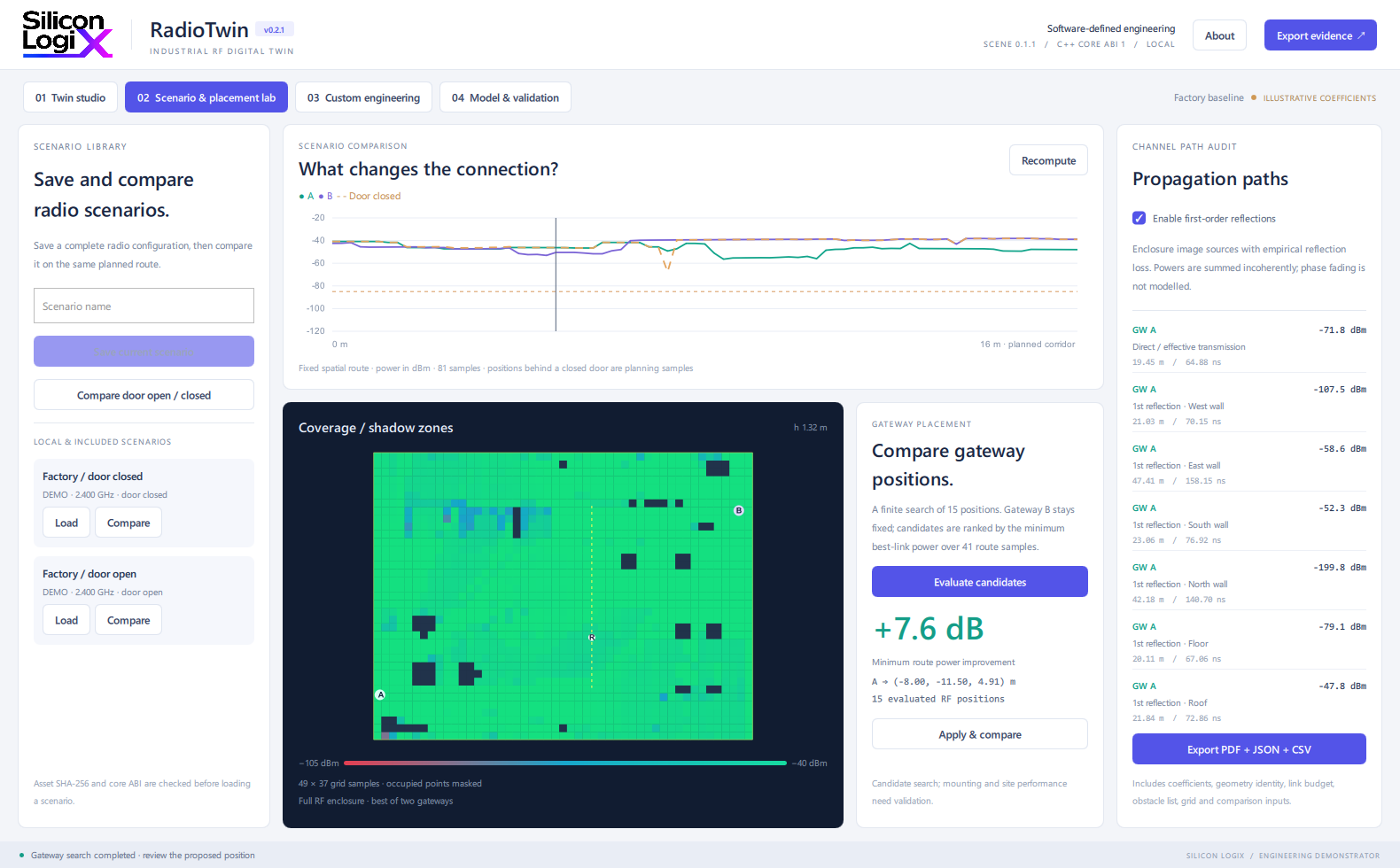Click the coverage dBm color scale bar
Image resolution: width=1400 pixels, height=868 pixels.
(x=565, y=763)
